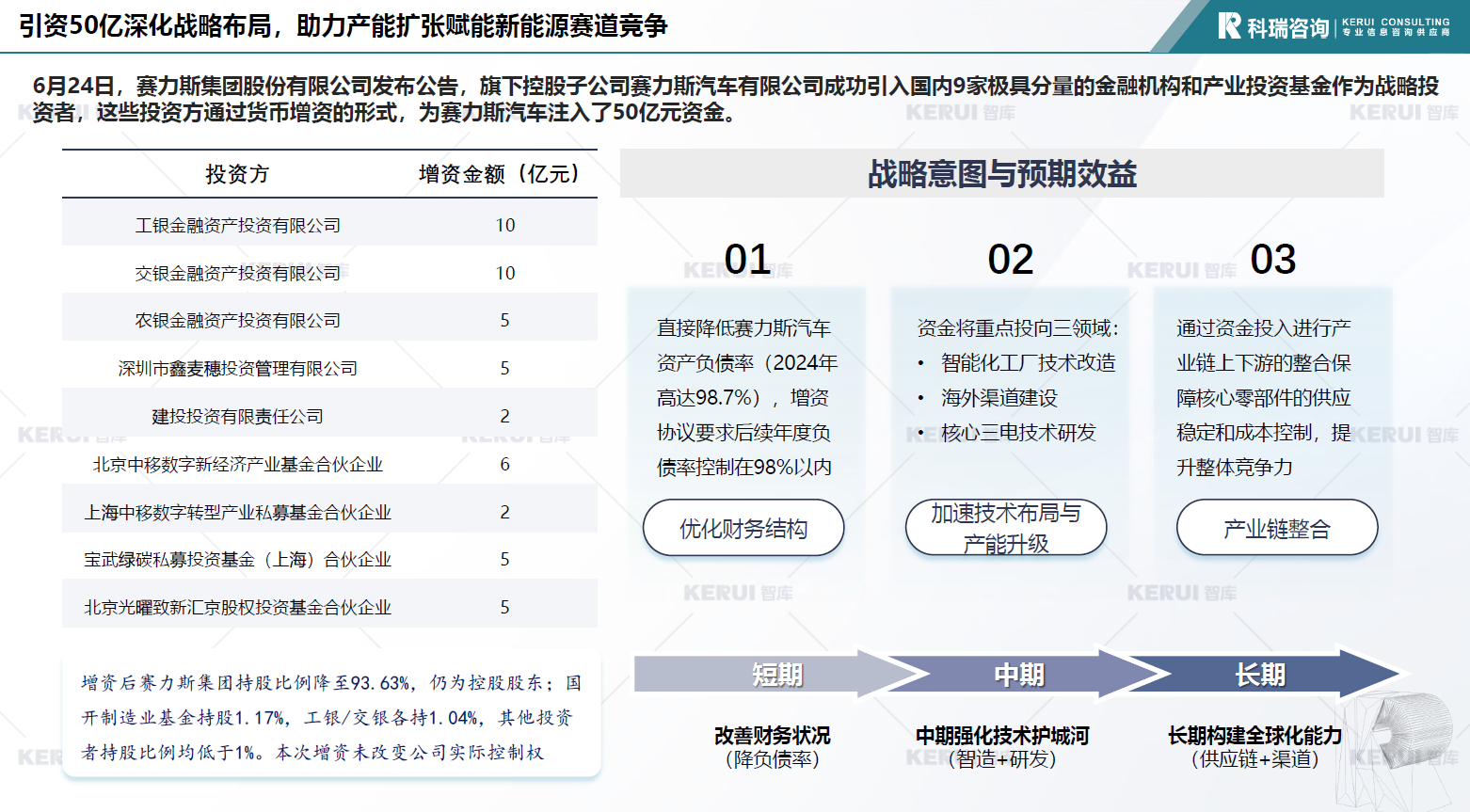Click amount 5 in the 北京光曜致新 row

504,607
